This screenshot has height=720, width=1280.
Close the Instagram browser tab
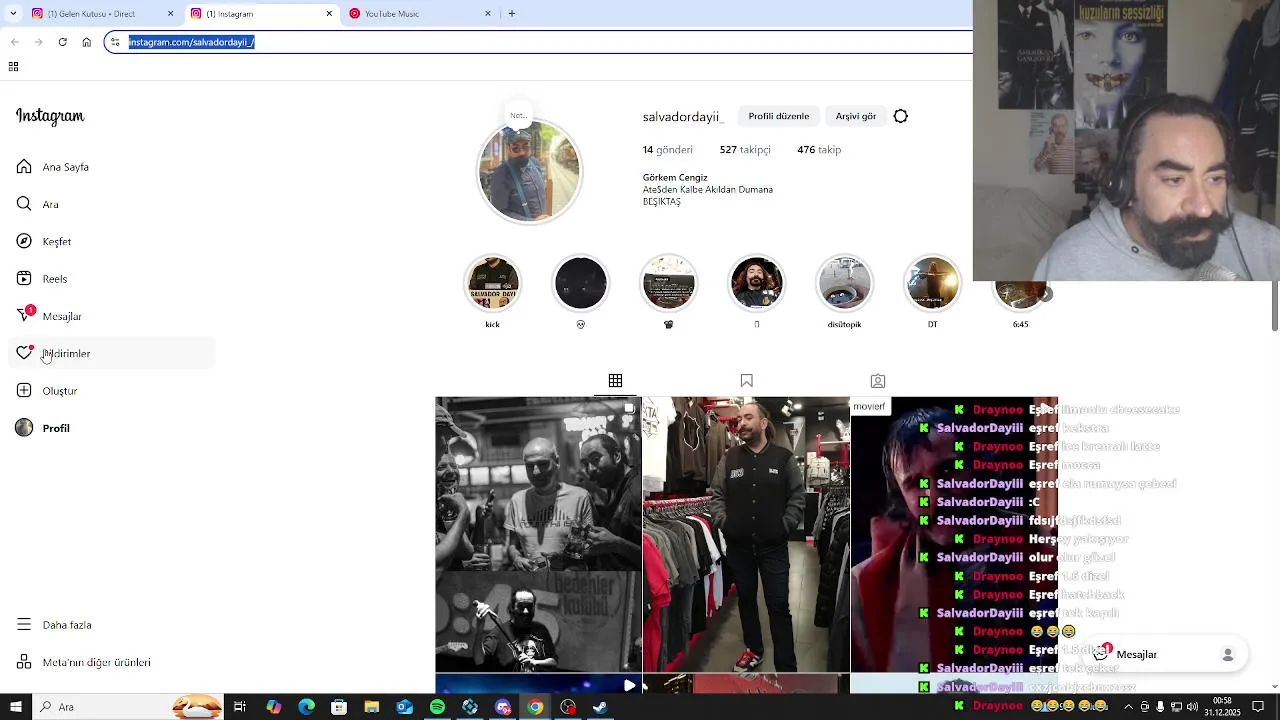click(329, 14)
